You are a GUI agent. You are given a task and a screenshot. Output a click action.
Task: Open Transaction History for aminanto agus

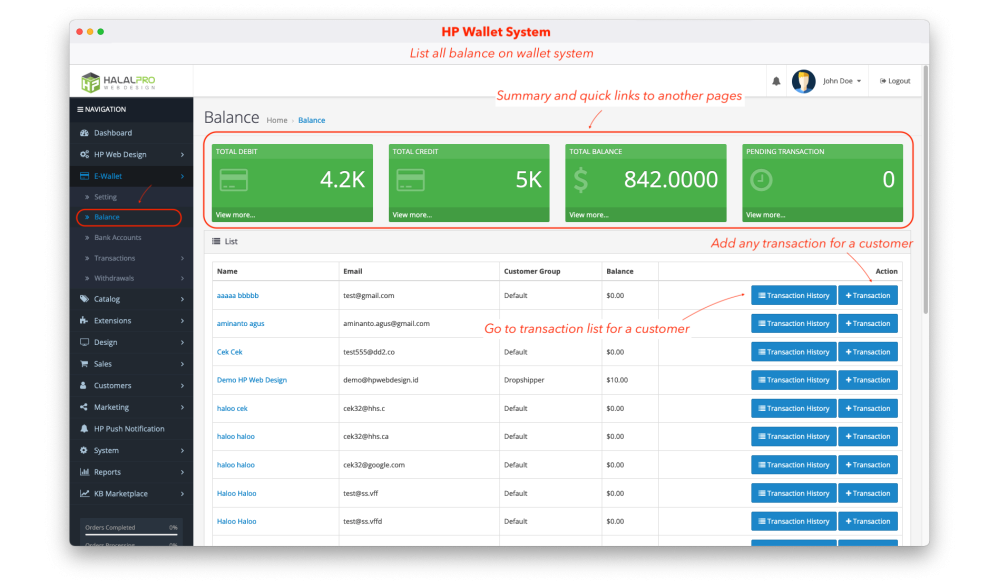click(x=793, y=324)
